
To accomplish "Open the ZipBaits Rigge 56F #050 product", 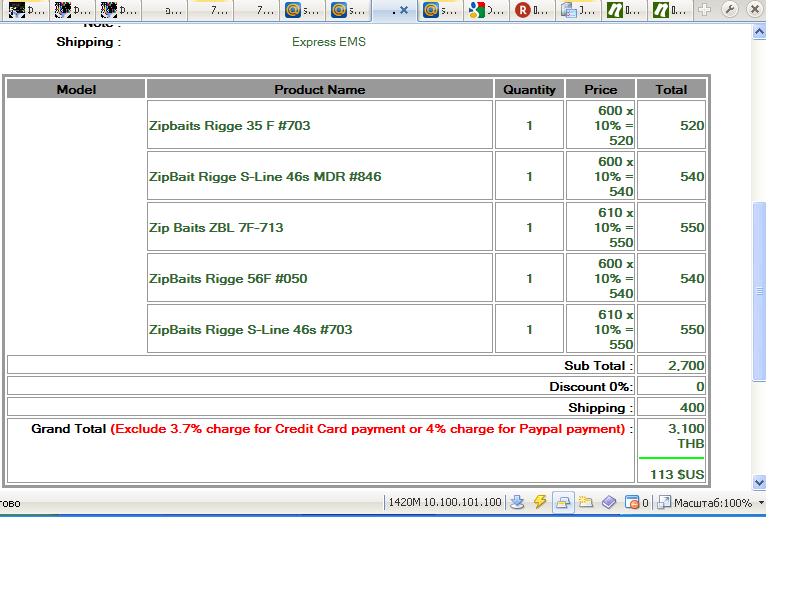I will tap(228, 279).
